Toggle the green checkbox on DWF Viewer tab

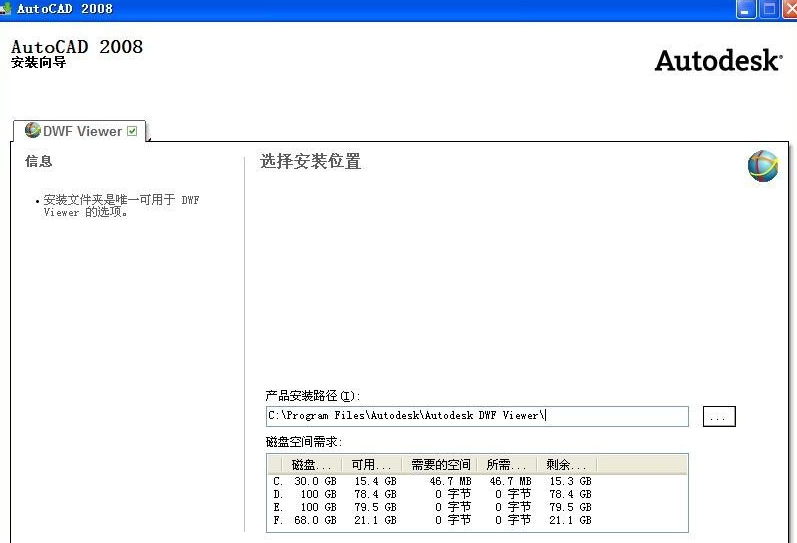[x=132, y=131]
